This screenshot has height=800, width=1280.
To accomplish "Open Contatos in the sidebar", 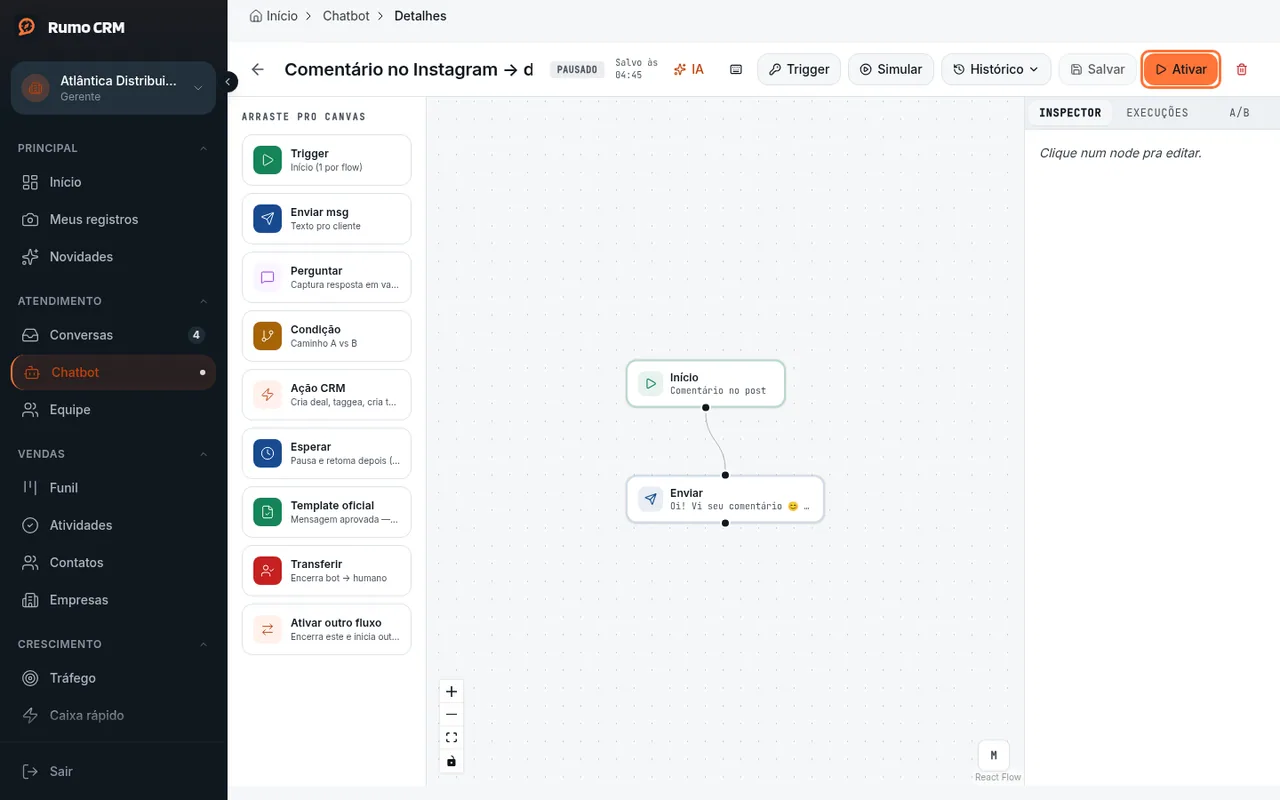I will [113, 563].
